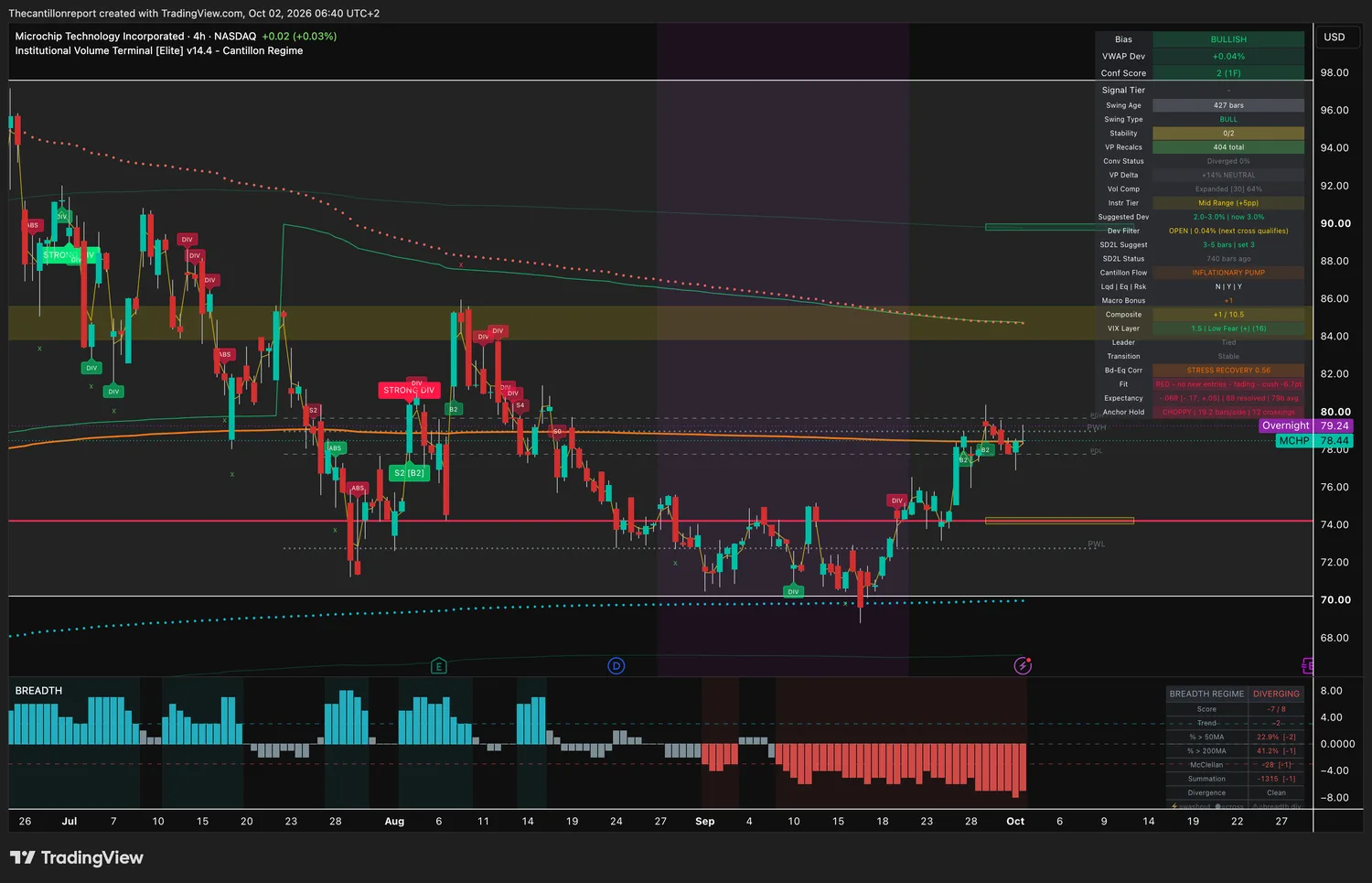Click the +0.04% VWAP Dev value
Viewport: 1372px width, 883px height.
(1228, 56)
